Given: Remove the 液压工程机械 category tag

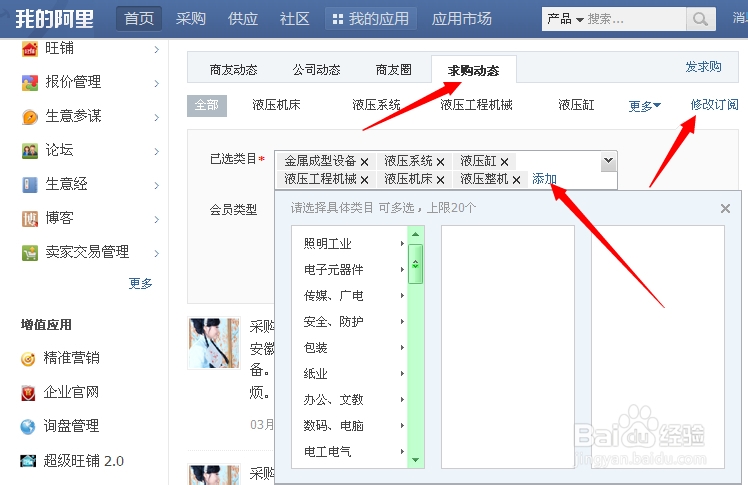Looking at the screenshot, I should (x=364, y=180).
